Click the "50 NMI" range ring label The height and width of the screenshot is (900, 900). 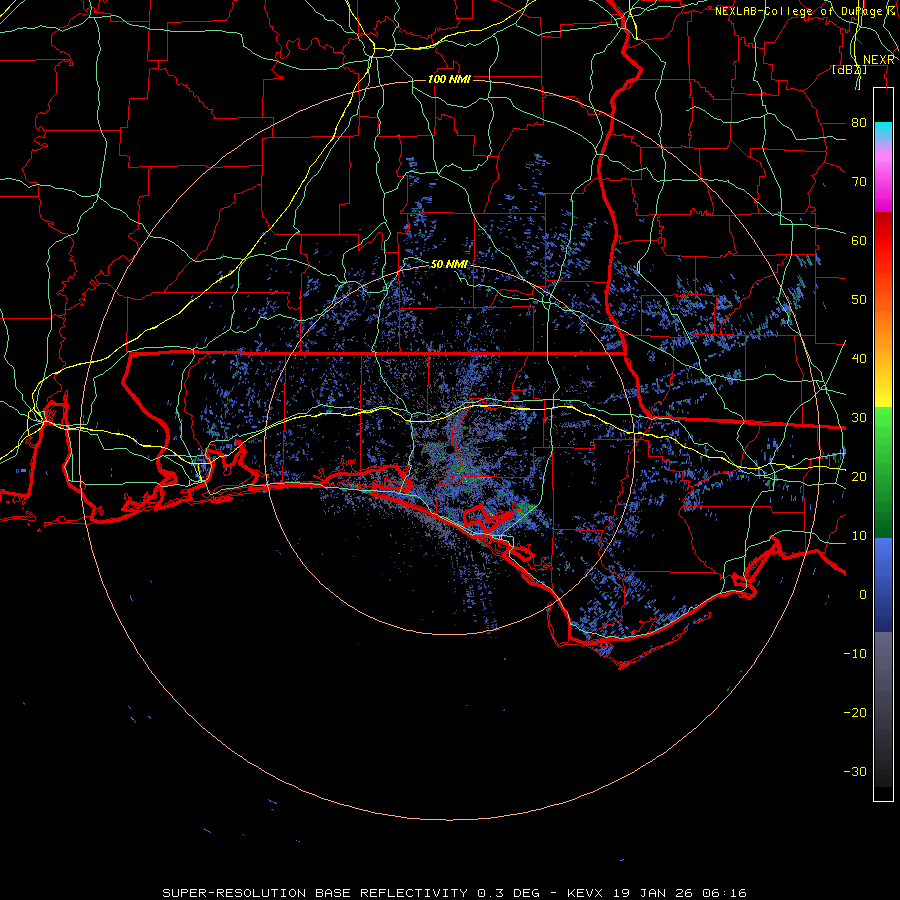pos(449,265)
